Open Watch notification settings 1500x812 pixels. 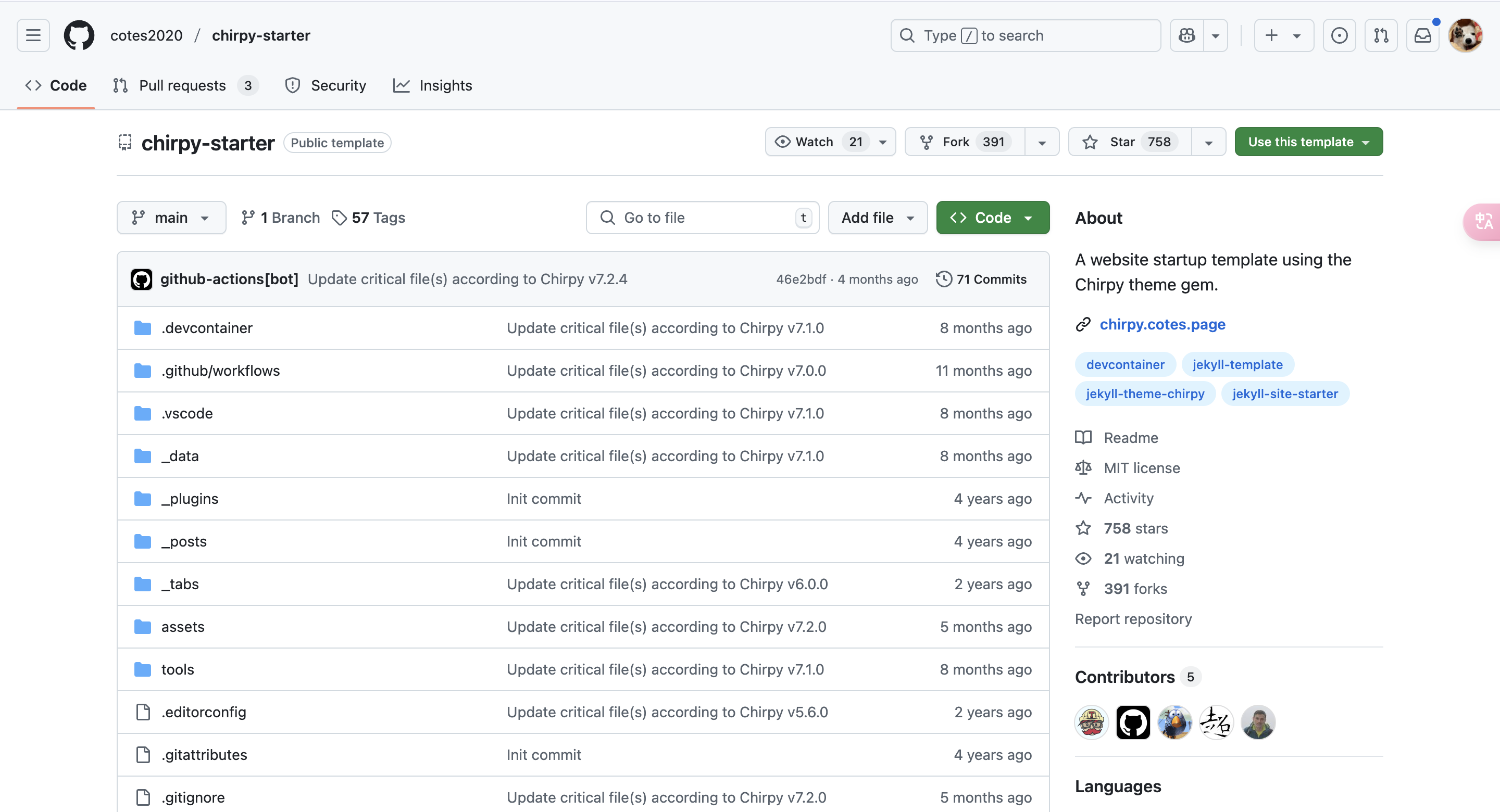coord(830,142)
